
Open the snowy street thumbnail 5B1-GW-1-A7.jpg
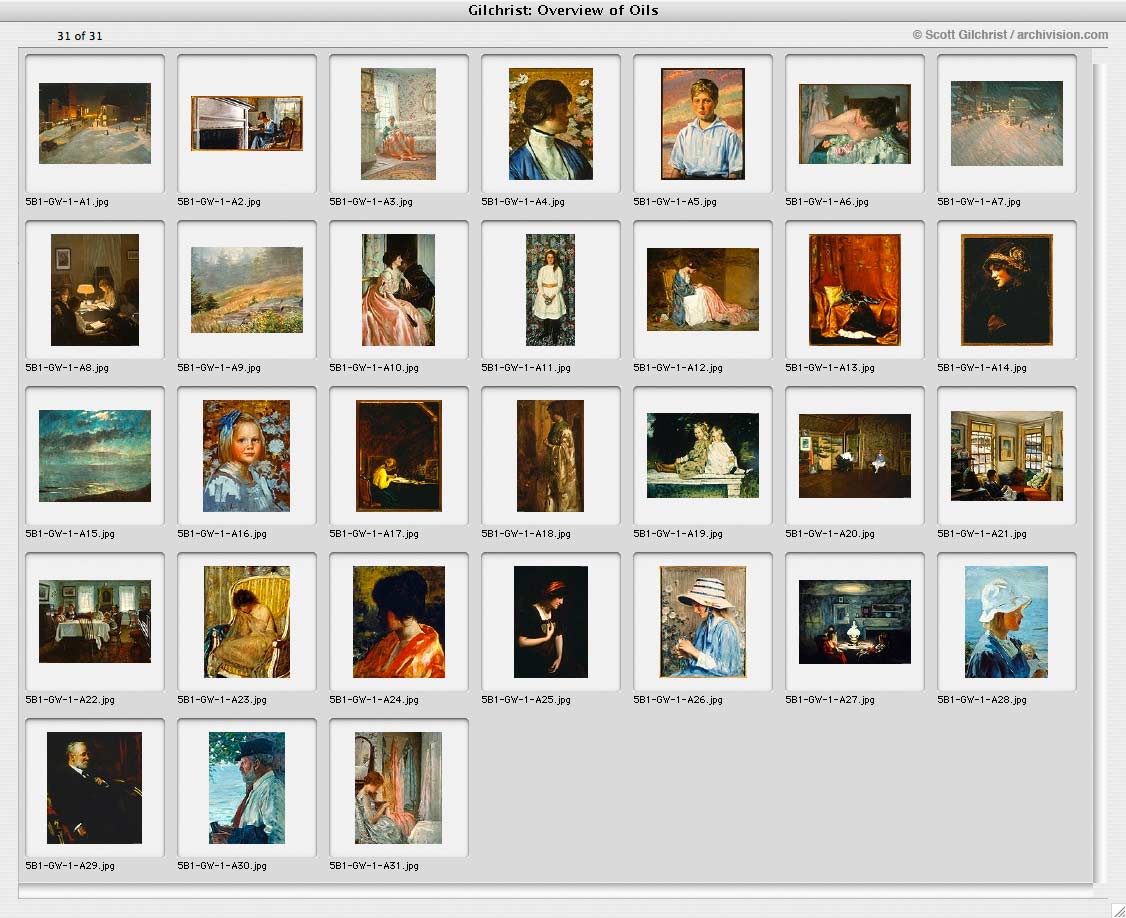1007,124
